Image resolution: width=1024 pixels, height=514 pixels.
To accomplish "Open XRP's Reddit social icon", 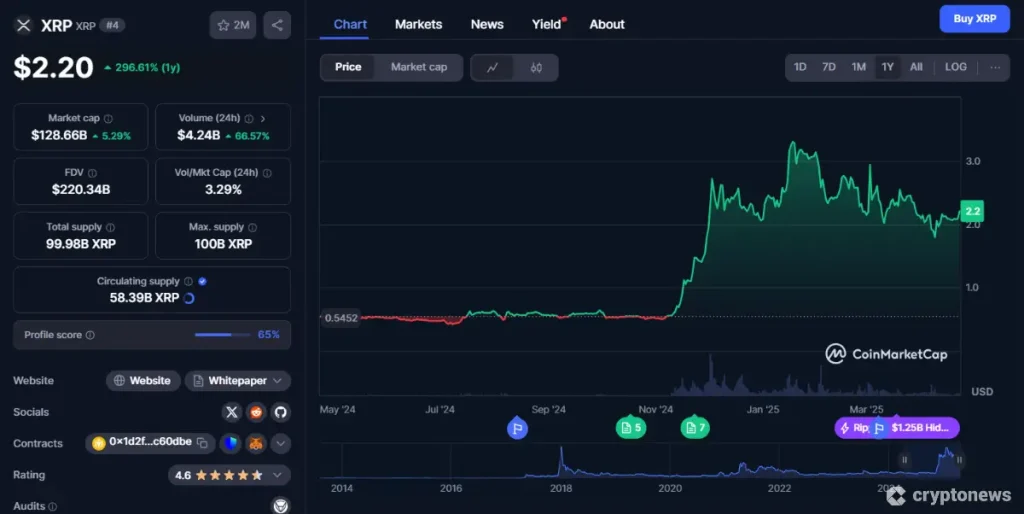I will [256, 412].
